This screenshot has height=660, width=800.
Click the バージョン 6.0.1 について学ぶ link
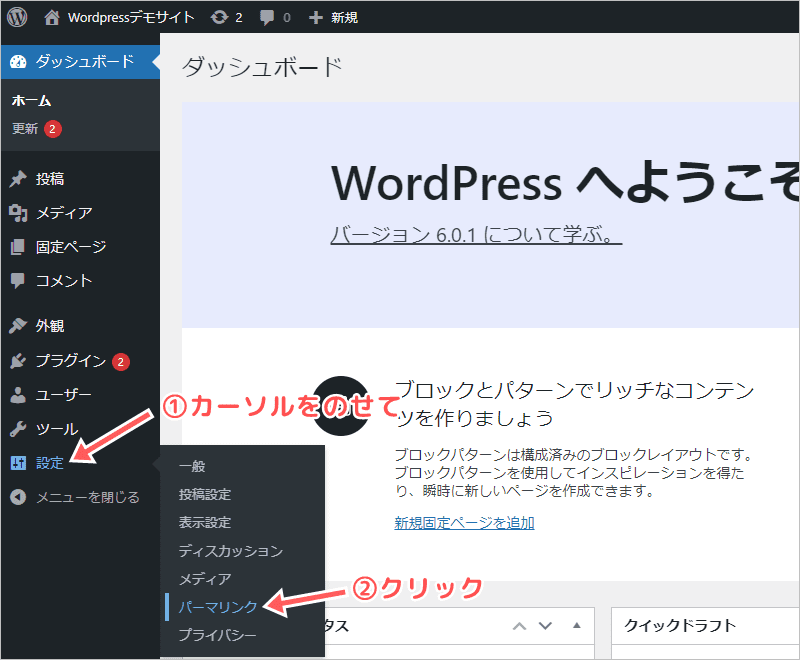(476, 235)
